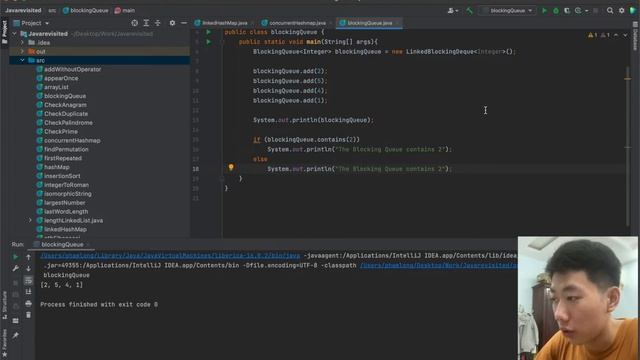The image size is (640, 360).
Task: Collapse the src folder
Action: (22, 60)
